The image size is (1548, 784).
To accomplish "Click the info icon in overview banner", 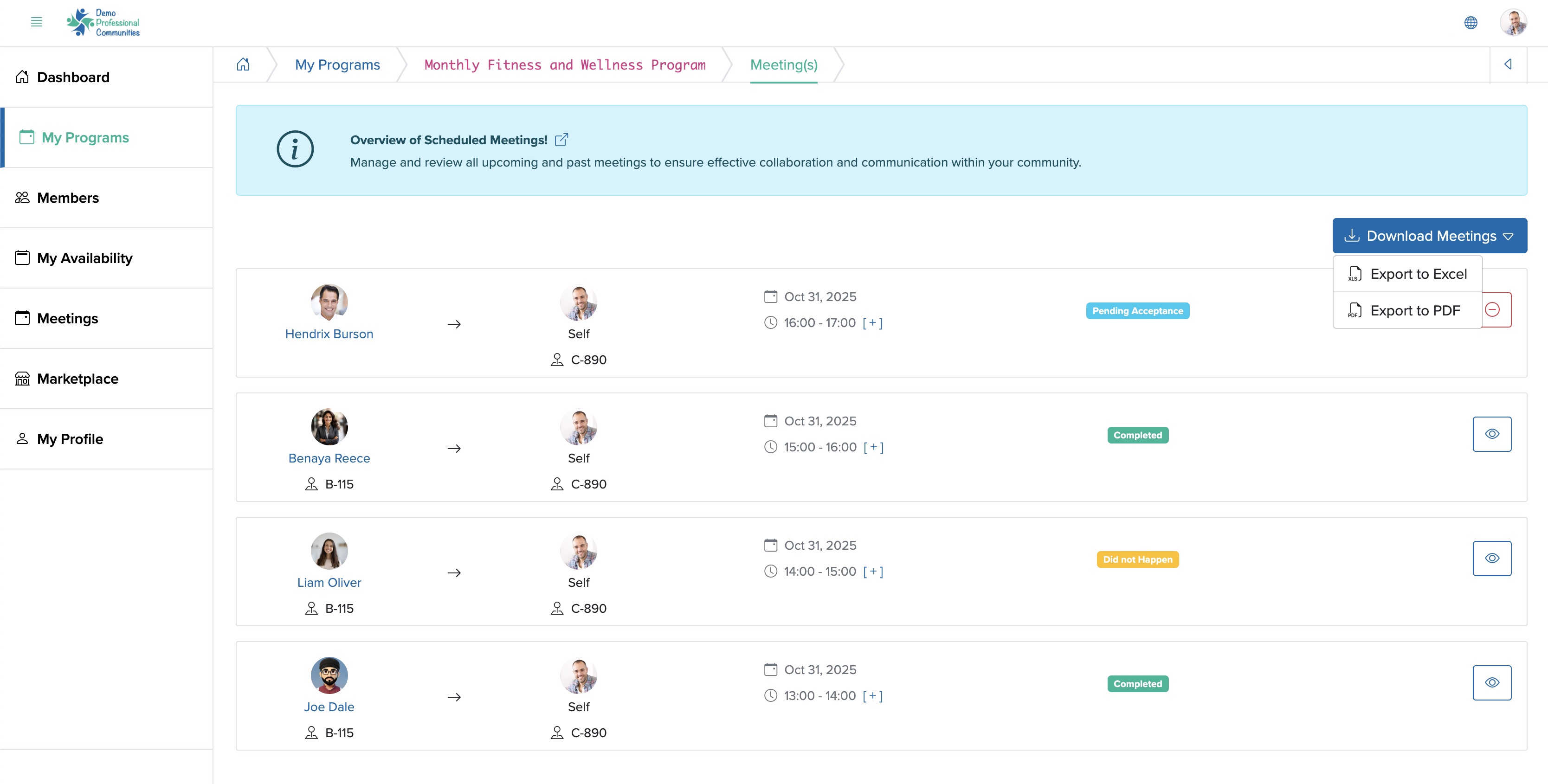I will pos(296,150).
